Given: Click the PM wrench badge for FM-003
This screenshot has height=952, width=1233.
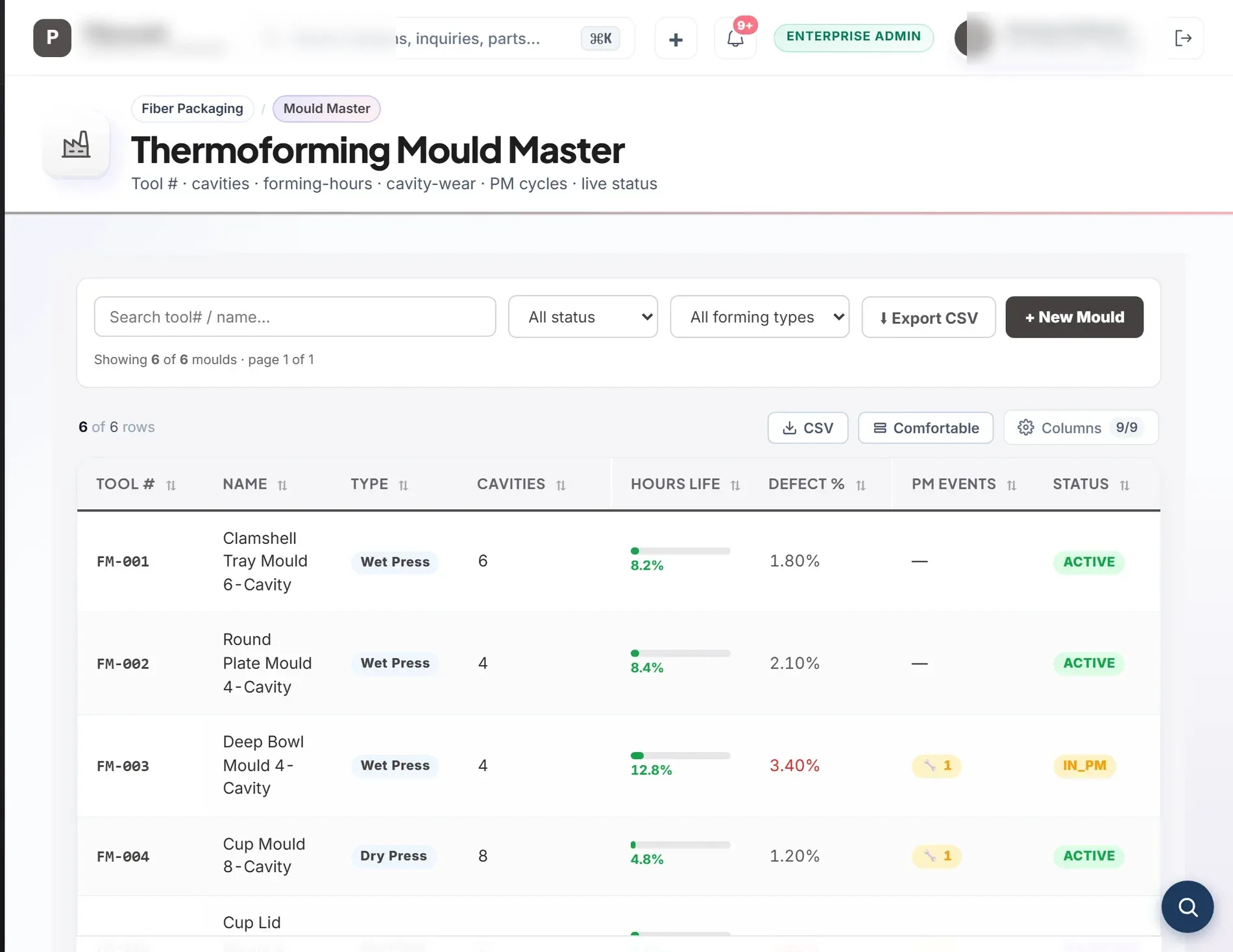Looking at the screenshot, I should tap(936, 766).
